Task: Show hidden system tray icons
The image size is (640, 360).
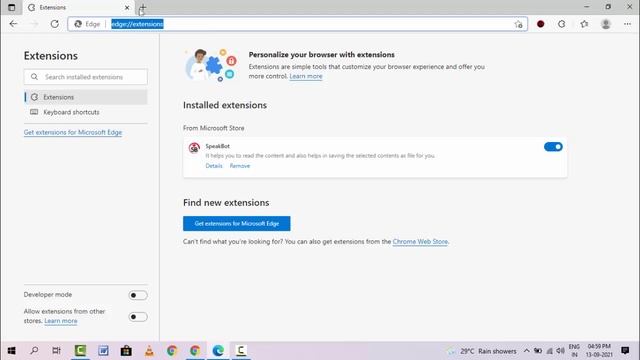Action: tap(527, 351)
